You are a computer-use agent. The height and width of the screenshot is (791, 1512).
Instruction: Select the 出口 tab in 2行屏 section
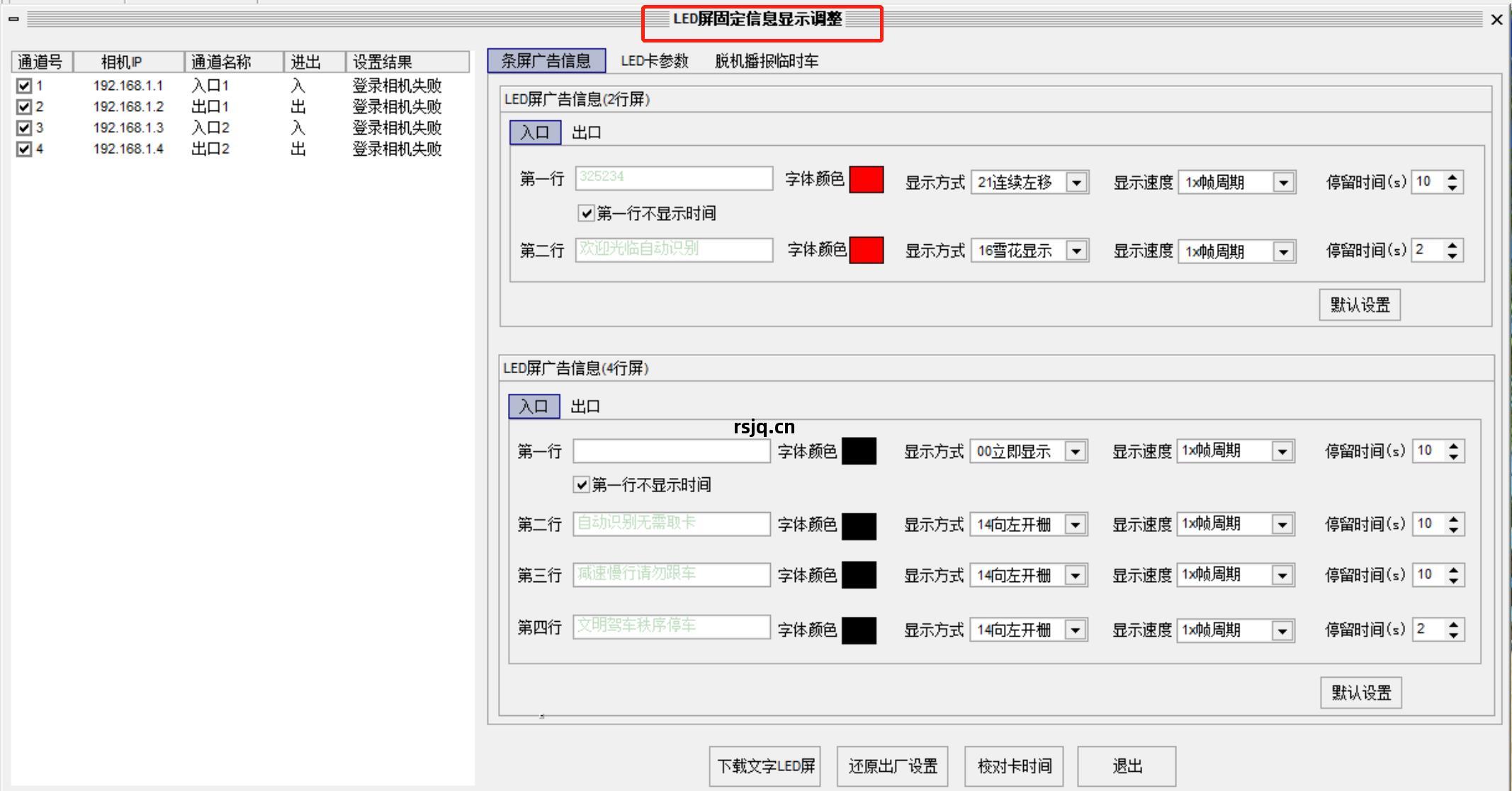[x=585, y=132]
